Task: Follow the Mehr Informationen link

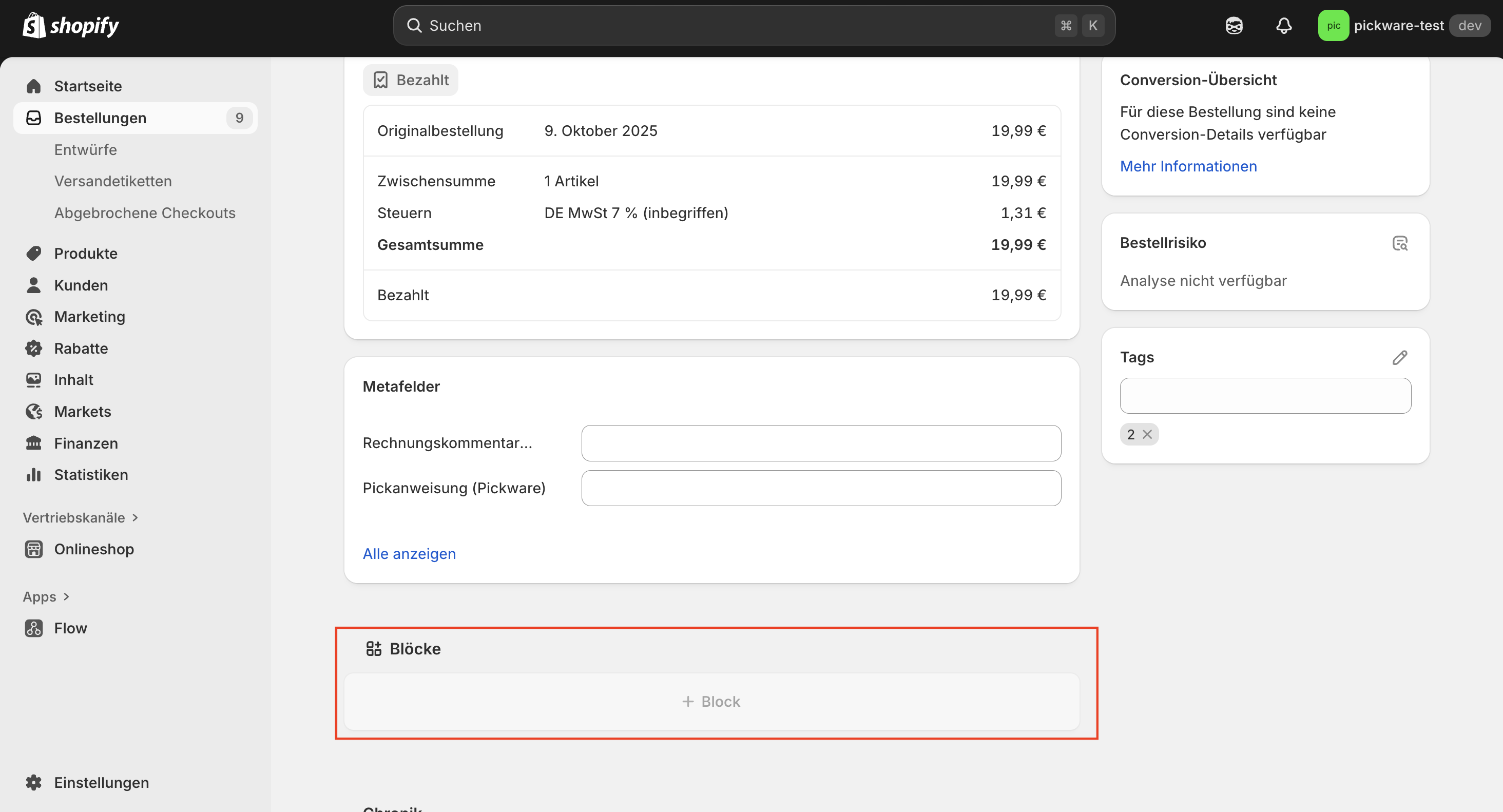Action: [1188, 166]
